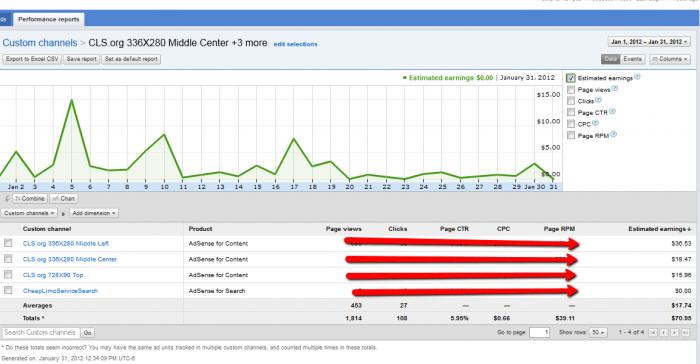
Task: Go to the first page of results
Action: pos(653,333)
